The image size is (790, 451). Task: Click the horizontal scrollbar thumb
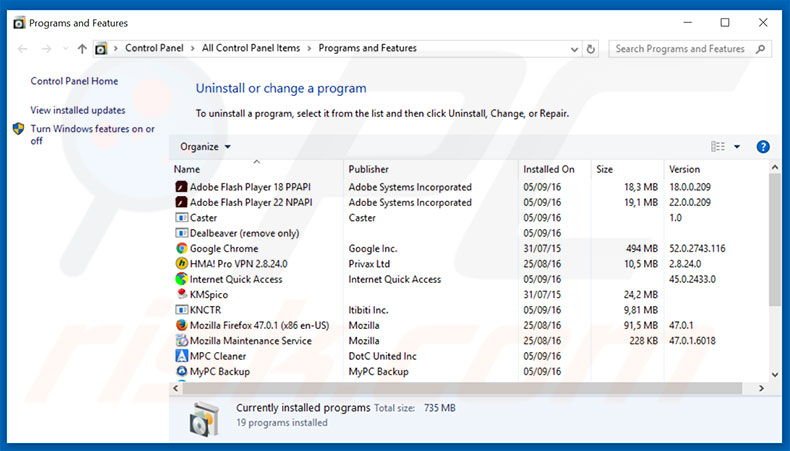click(462, 389)
